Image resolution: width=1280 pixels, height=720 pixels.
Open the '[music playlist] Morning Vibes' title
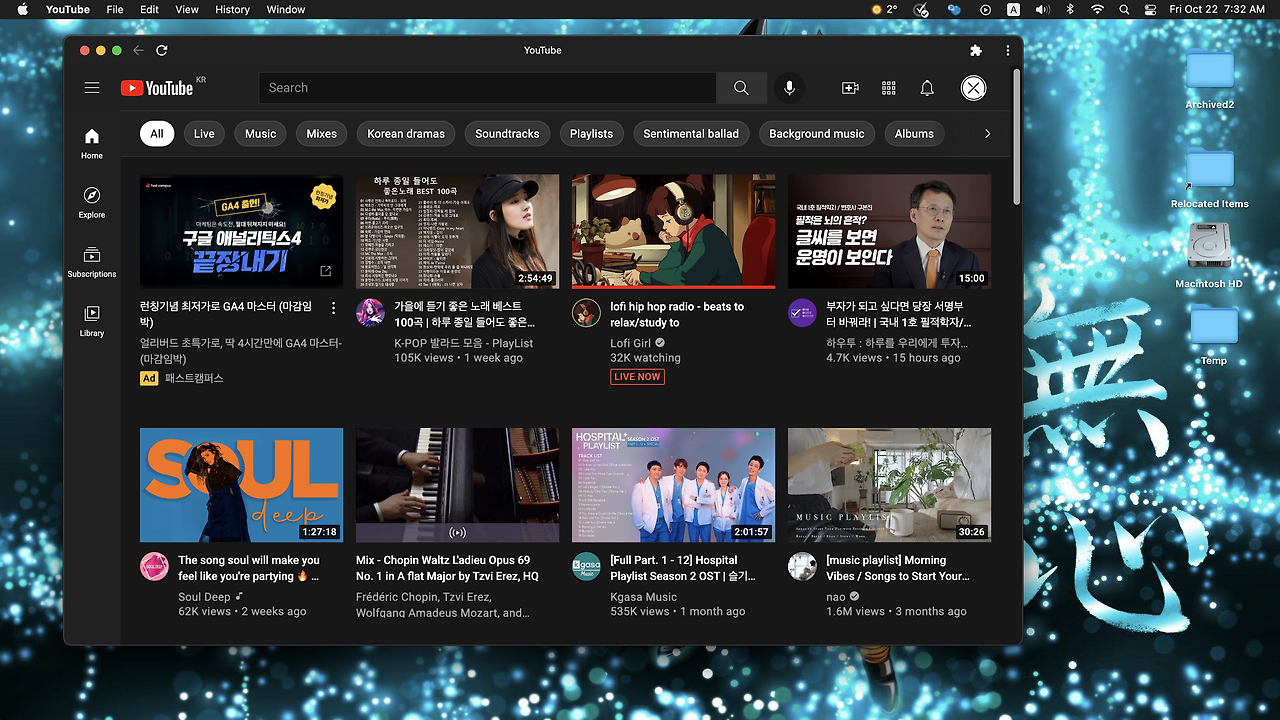[898, 568]
